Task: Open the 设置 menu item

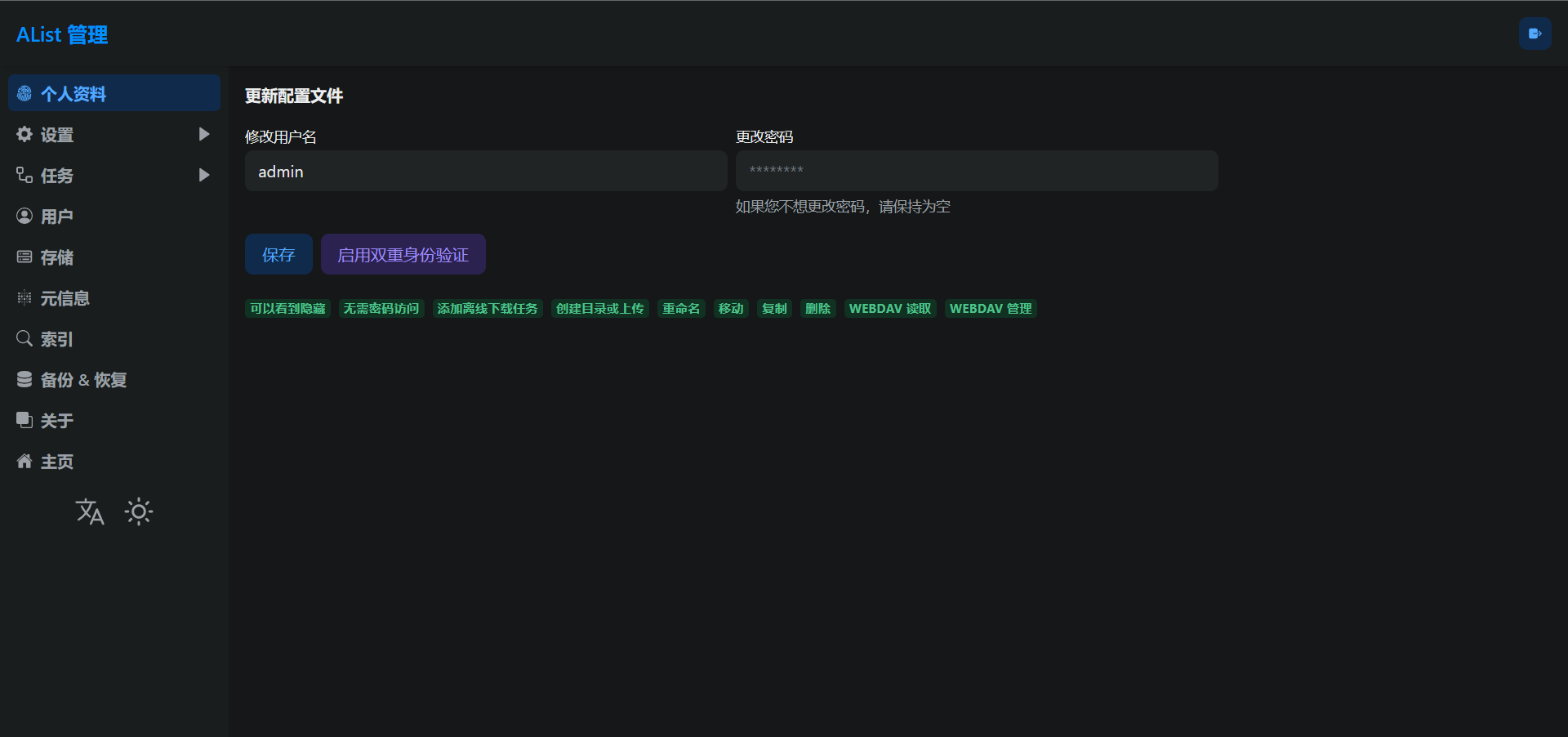Action: click(x=114, y=134)
